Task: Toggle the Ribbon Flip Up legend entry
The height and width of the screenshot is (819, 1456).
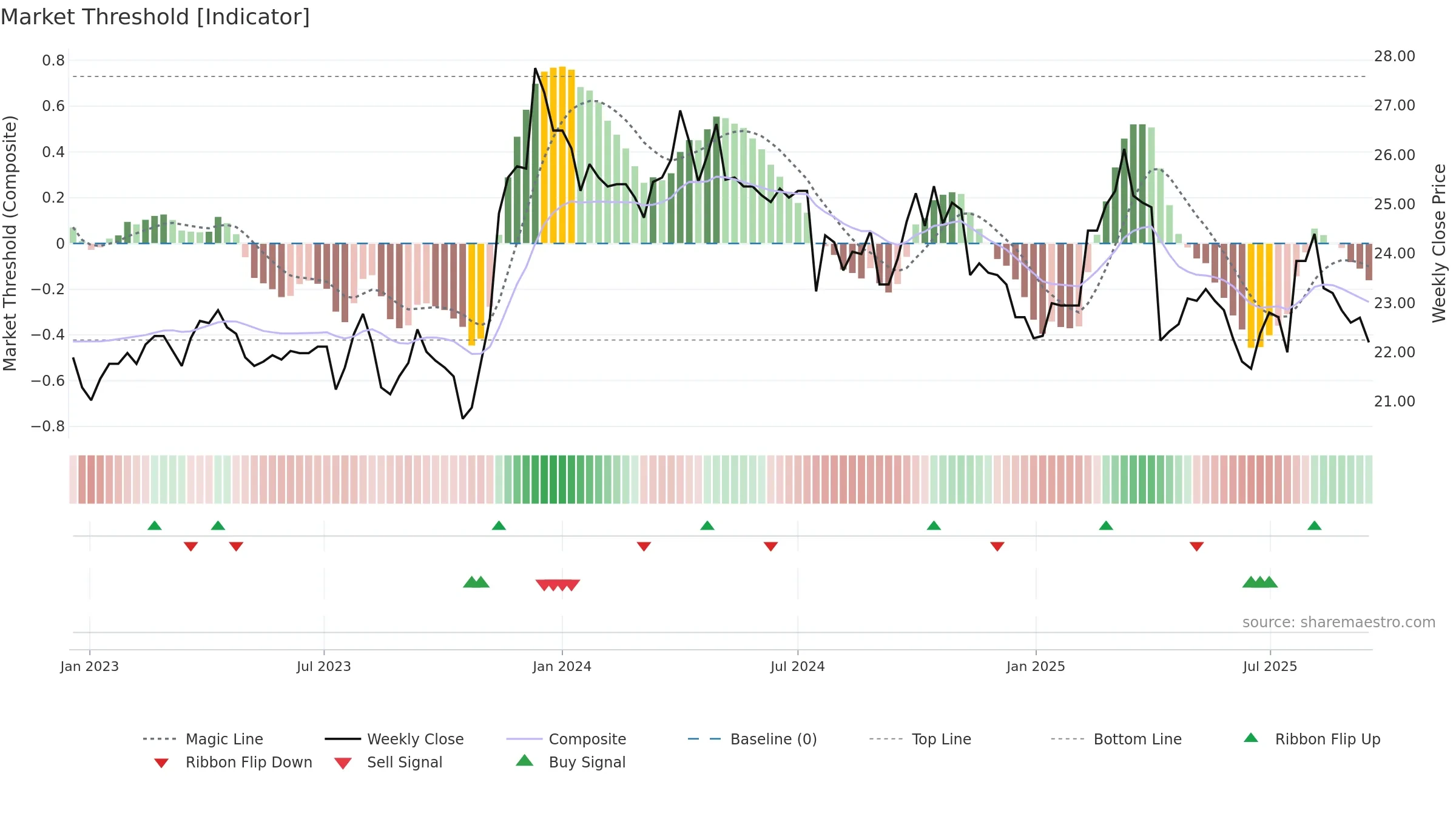Action: pos(1312,739)
